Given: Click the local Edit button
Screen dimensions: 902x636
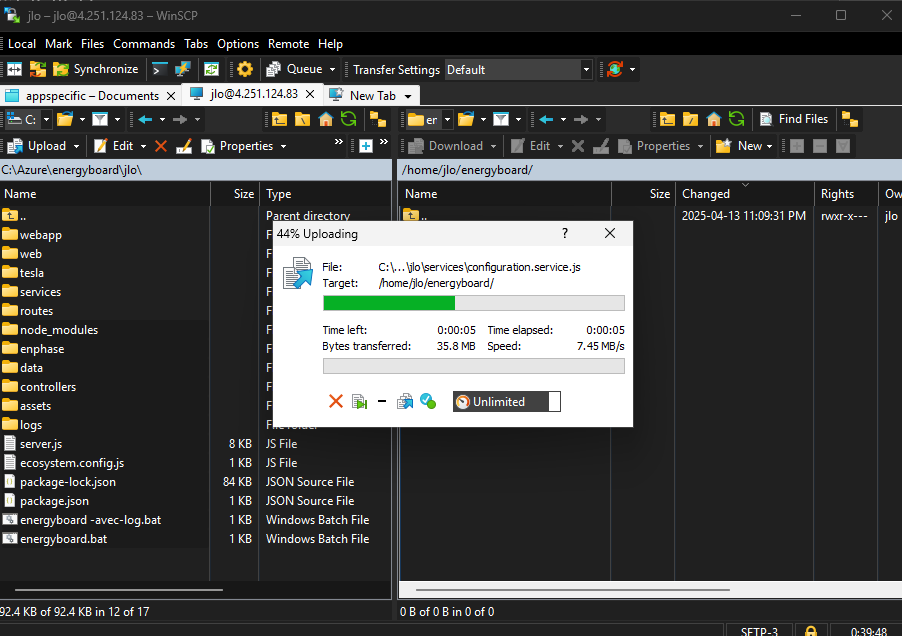Looking at the screenshot, I should point(114,146).
